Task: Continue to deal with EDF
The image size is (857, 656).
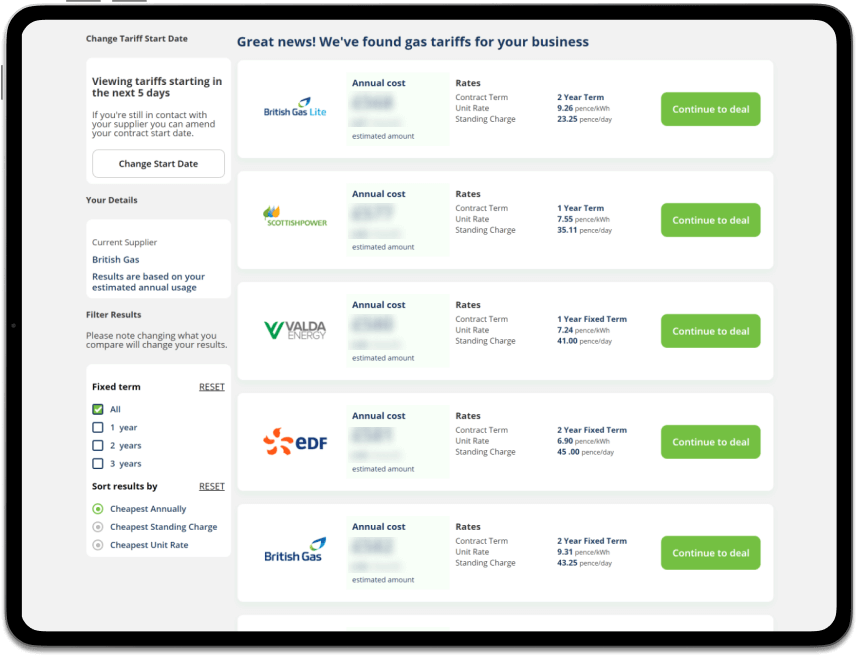Action: coord(710,442)
